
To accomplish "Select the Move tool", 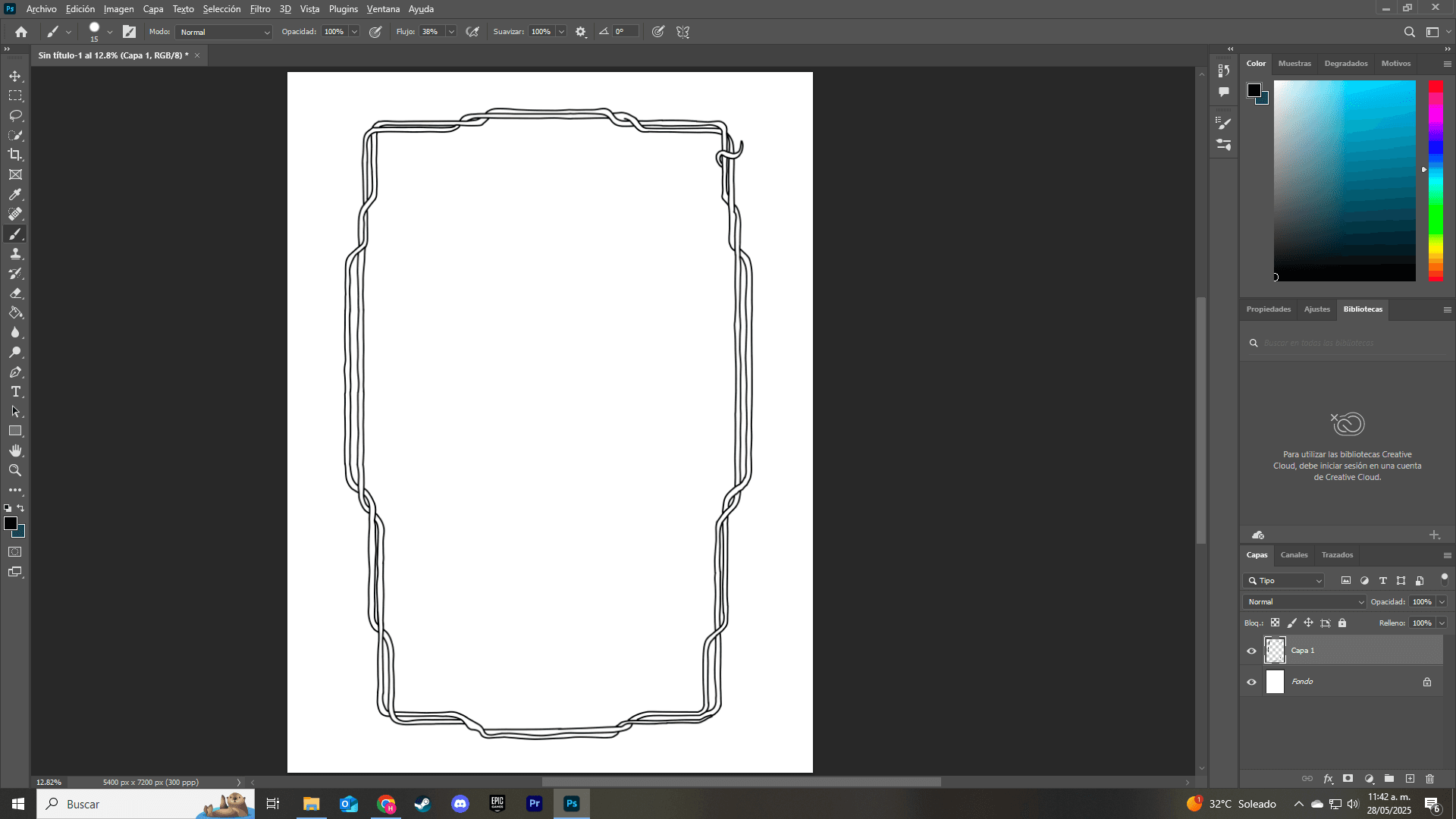I will (15, 77).
